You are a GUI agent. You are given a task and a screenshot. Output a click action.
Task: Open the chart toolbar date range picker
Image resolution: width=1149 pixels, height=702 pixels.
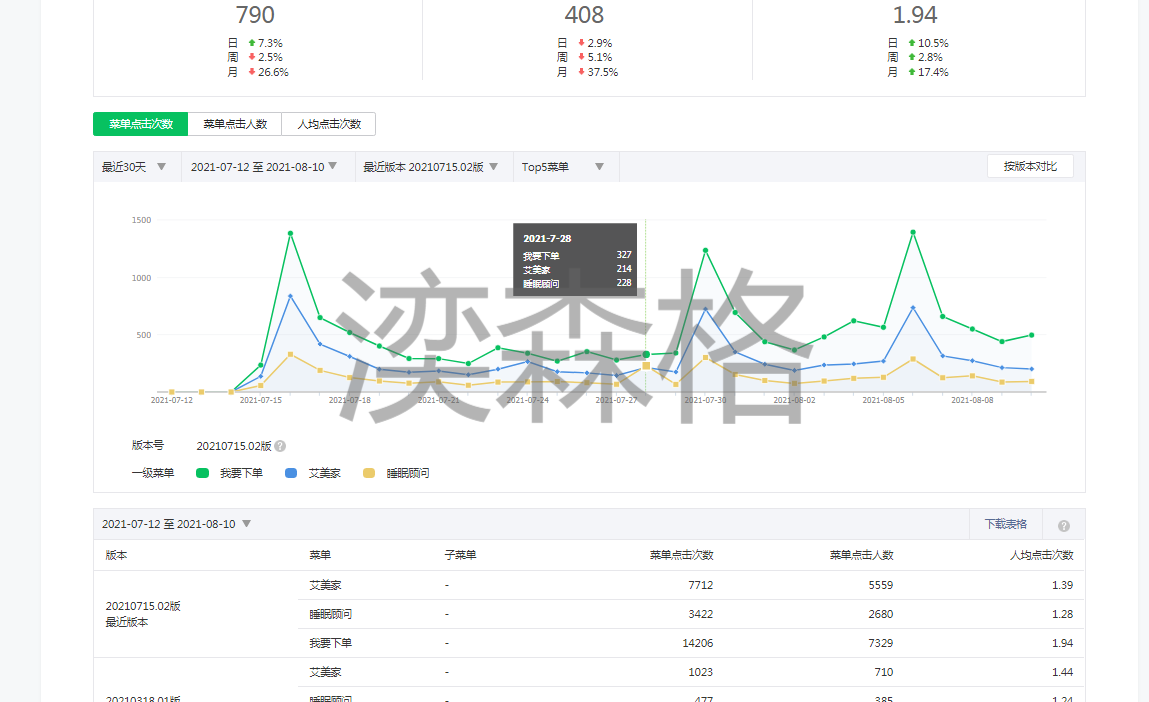264,167
